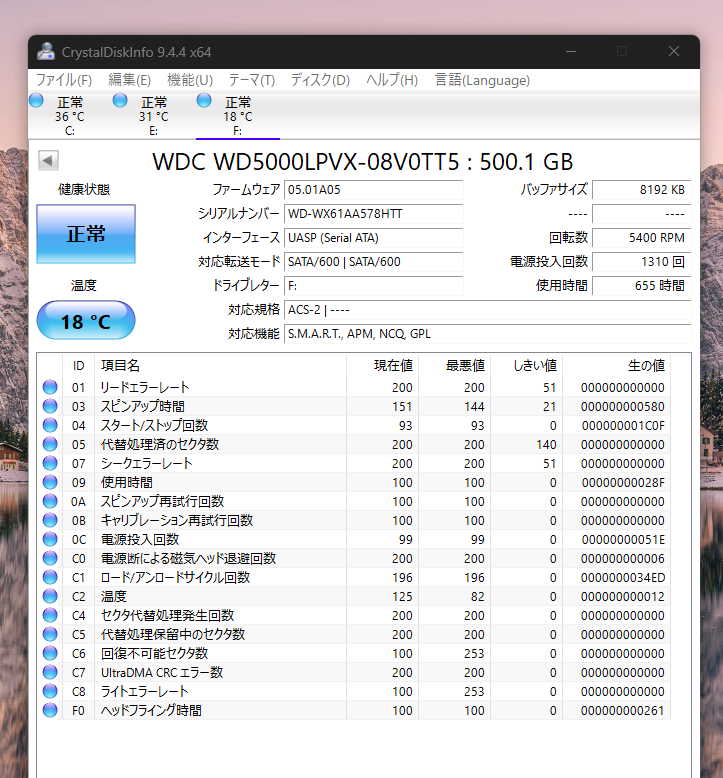Viewport: 723px width, 778px height.
Task: Click status orb for 0B キャリブレーション再試行回数 row
Action: [50, 520]
